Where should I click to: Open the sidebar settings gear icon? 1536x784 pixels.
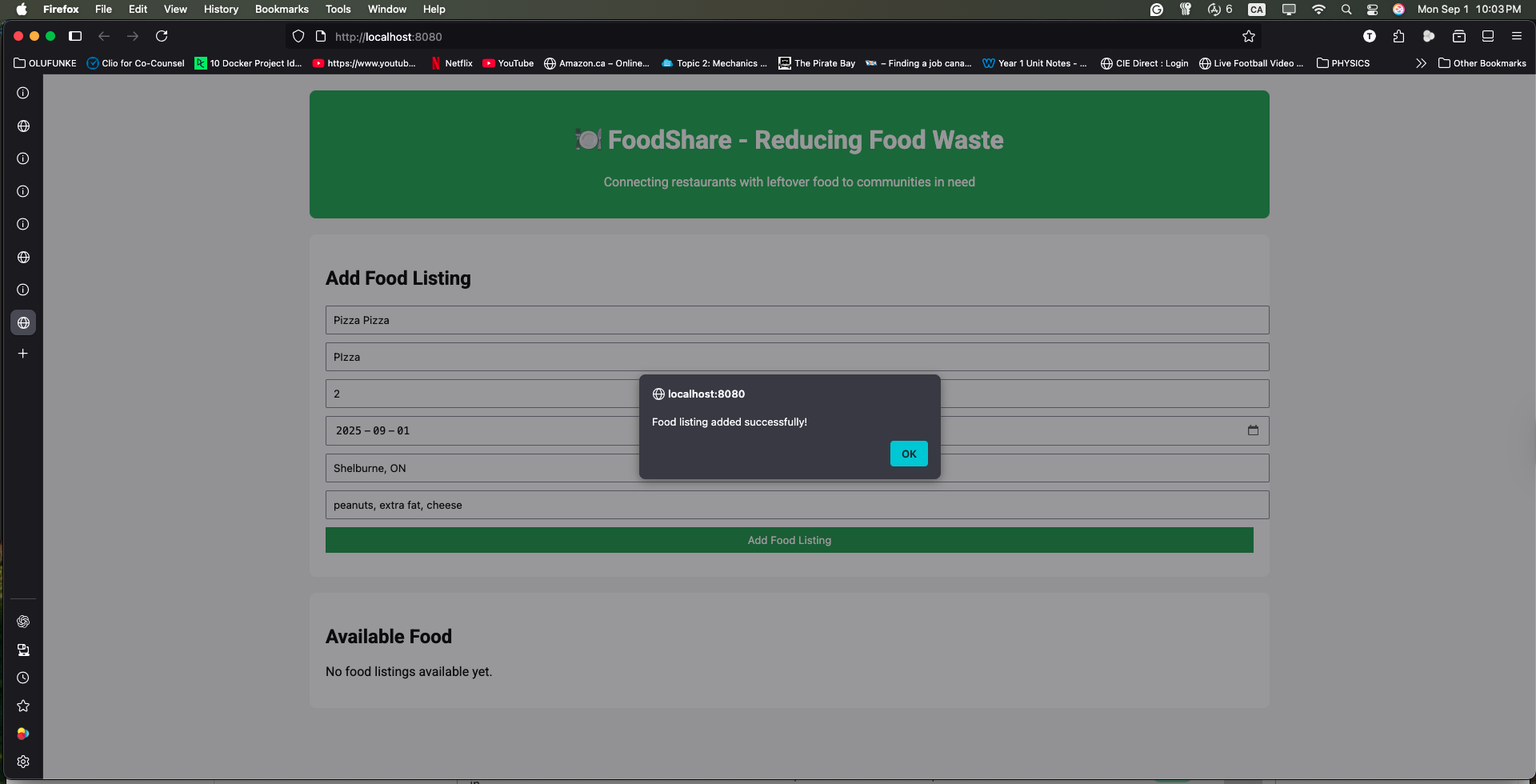coord(23,762)
